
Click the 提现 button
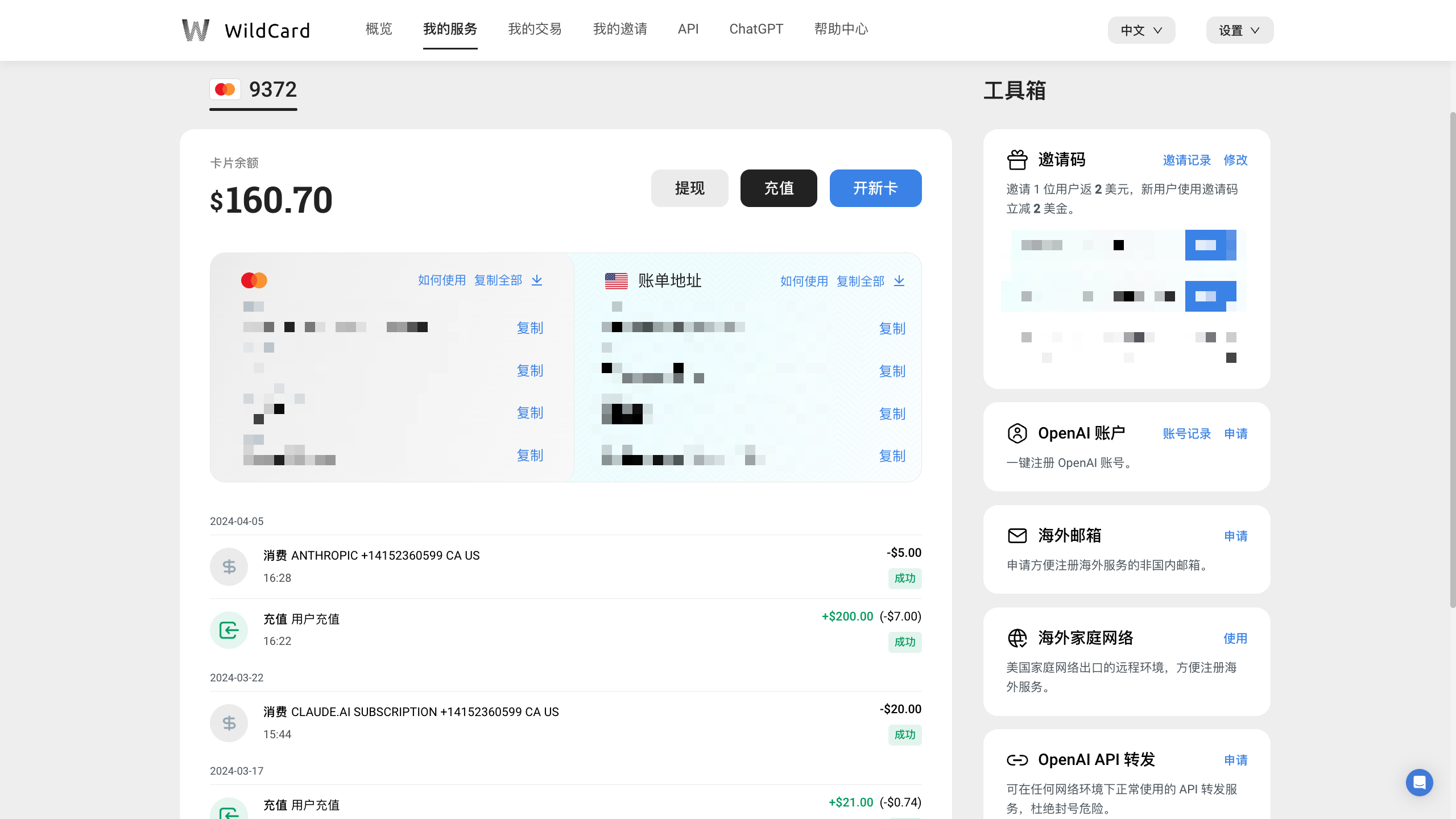click(689, 188)
